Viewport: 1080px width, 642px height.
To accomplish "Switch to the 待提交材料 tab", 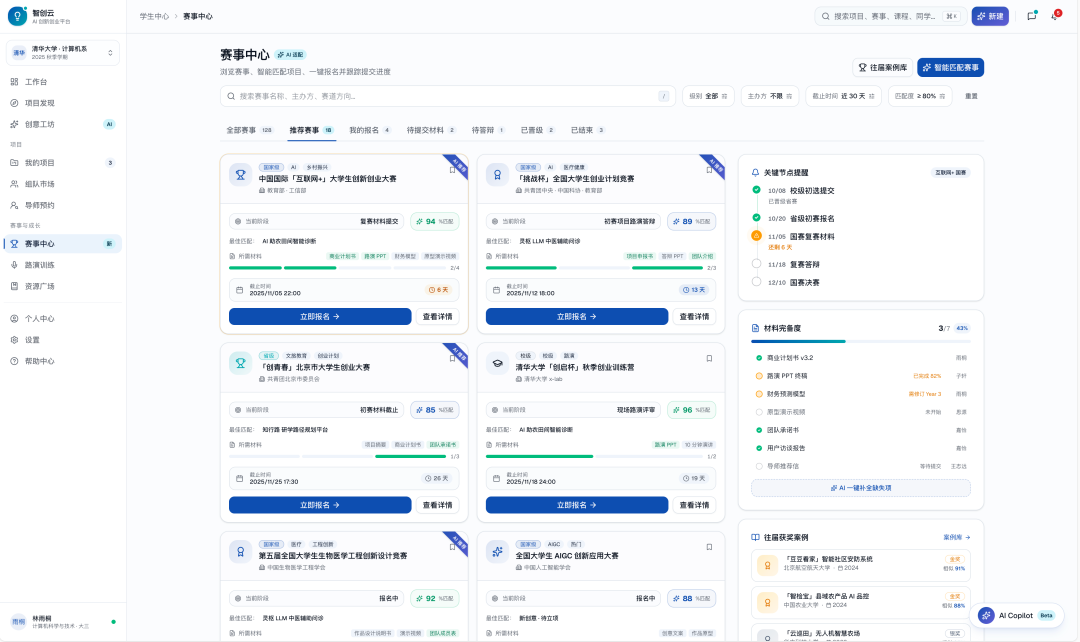I will (430, 130).
